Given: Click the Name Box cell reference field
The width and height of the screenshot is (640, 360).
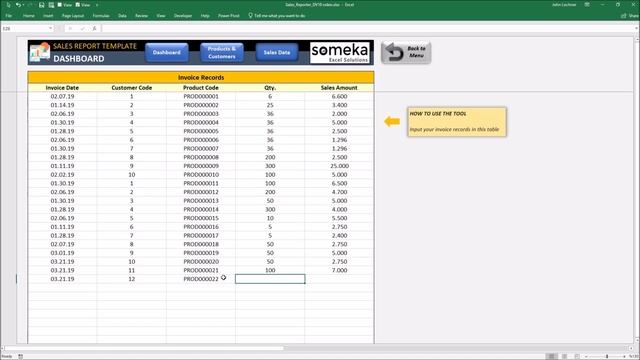Looking at the screenshot, I should (24, 29).
